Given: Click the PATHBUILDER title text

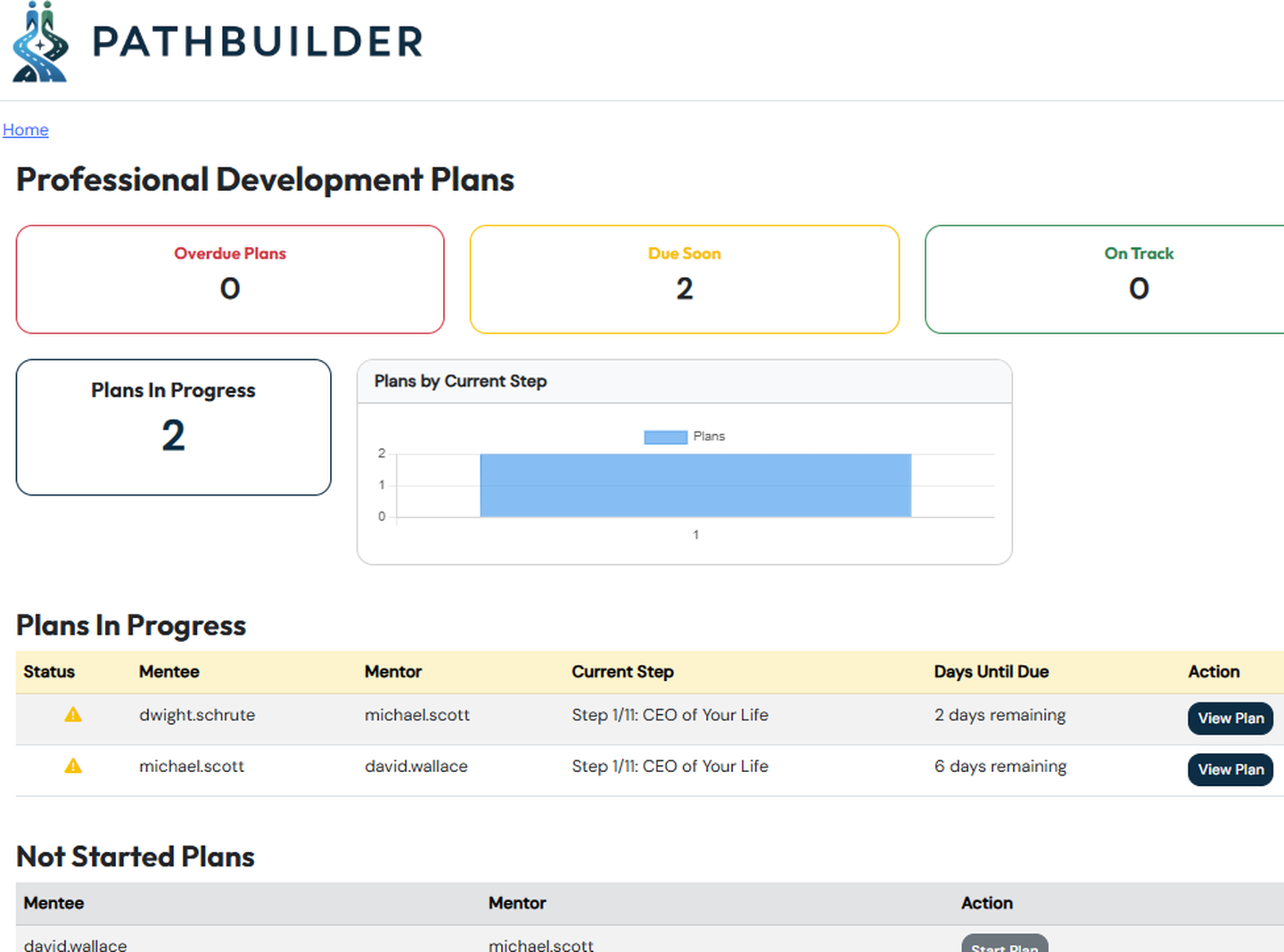Looking at the screenshot, I should tap(258, 43).
